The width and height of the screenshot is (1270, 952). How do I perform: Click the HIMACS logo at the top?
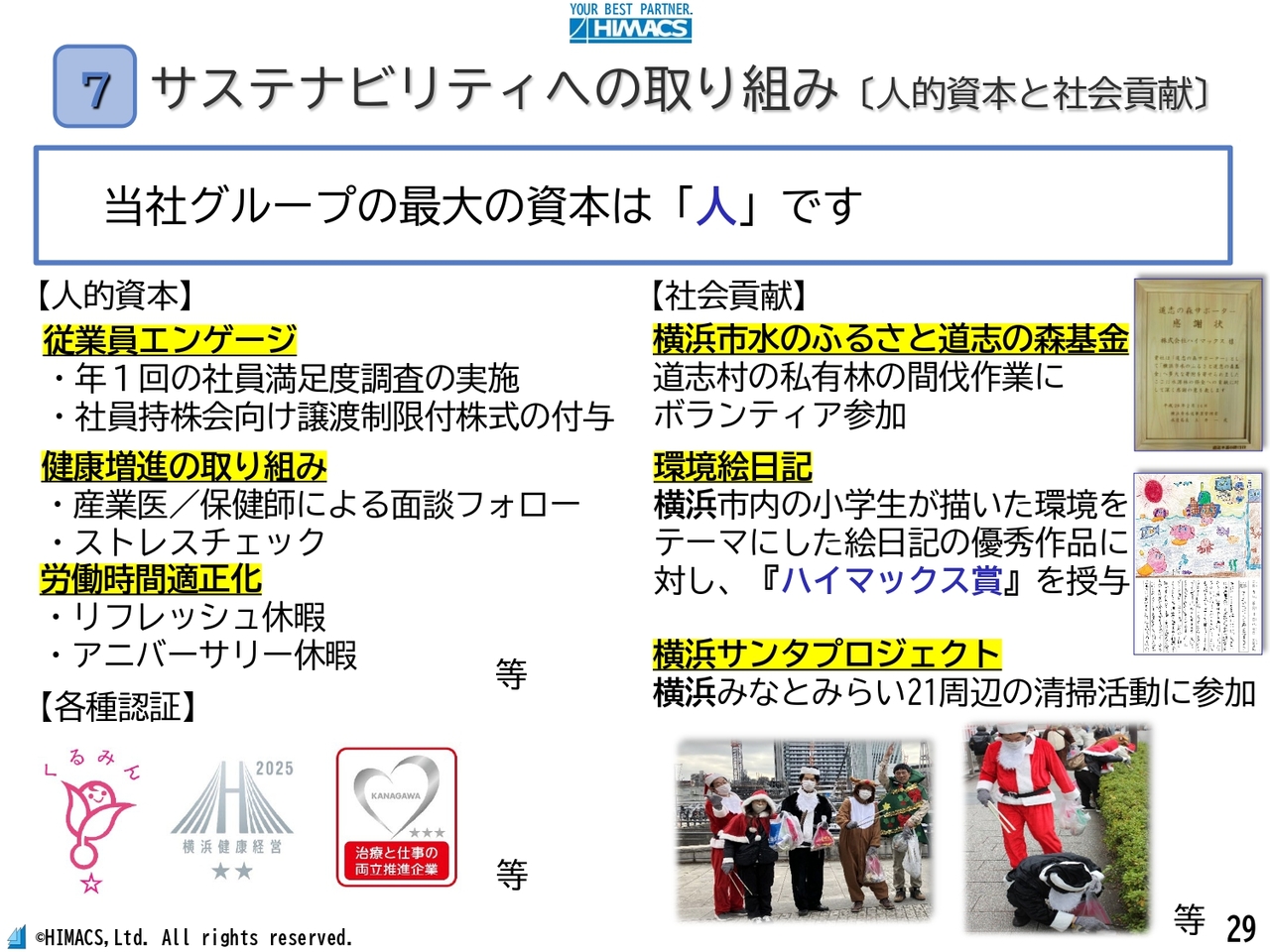[x=630, y=23]
